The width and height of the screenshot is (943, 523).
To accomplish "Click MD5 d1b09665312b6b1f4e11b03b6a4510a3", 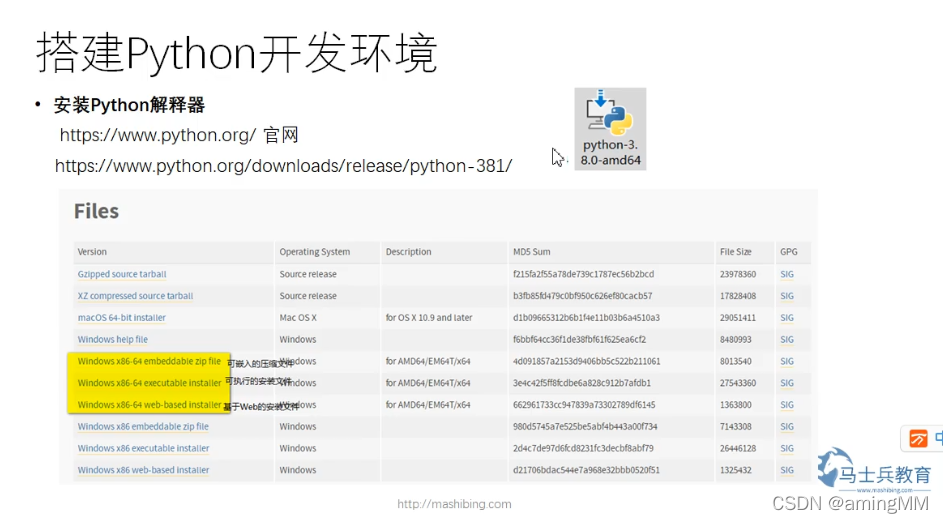I will (586, 317).
